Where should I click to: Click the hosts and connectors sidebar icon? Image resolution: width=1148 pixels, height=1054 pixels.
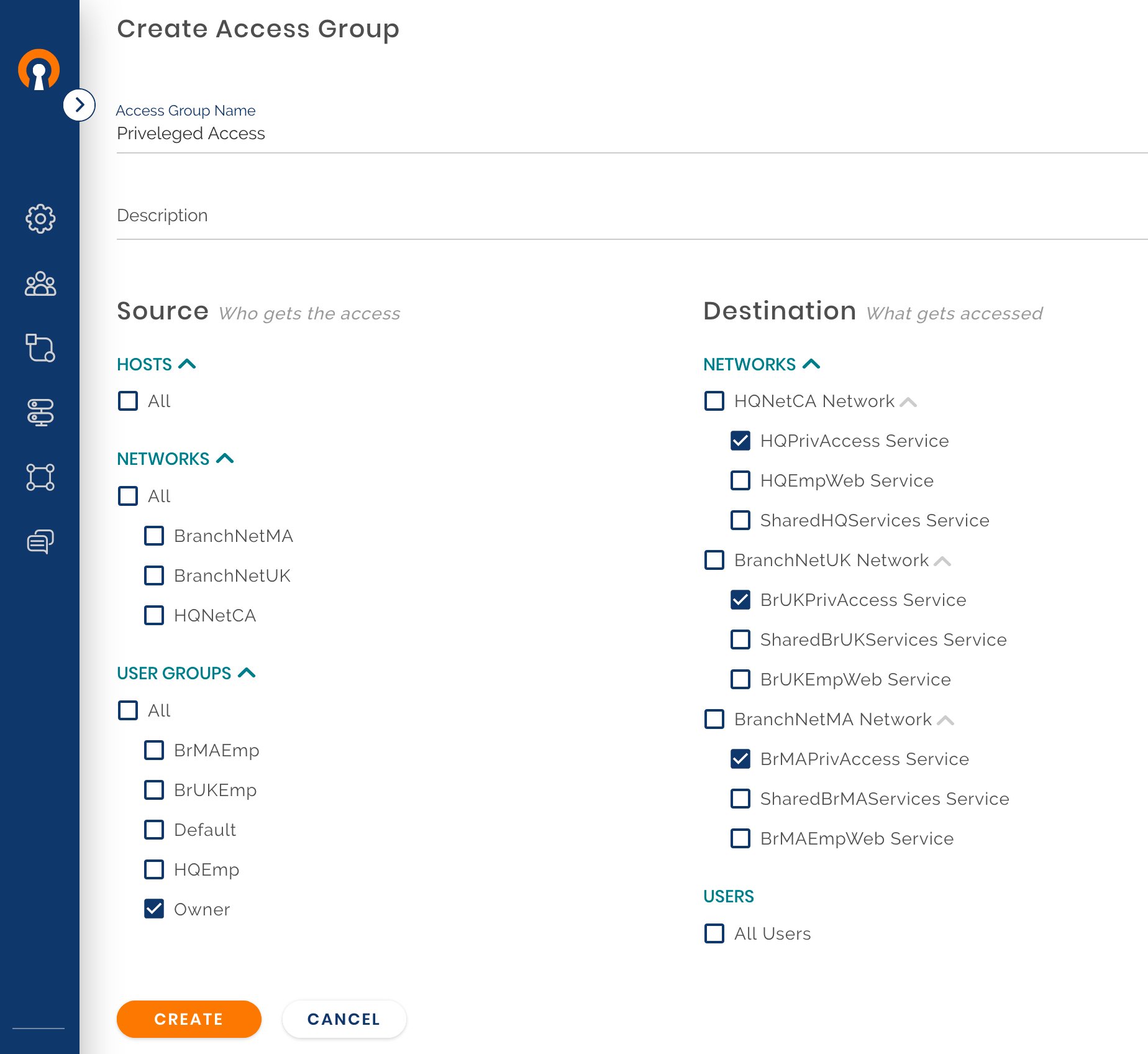pyautogui.click(x=40, y=348)
